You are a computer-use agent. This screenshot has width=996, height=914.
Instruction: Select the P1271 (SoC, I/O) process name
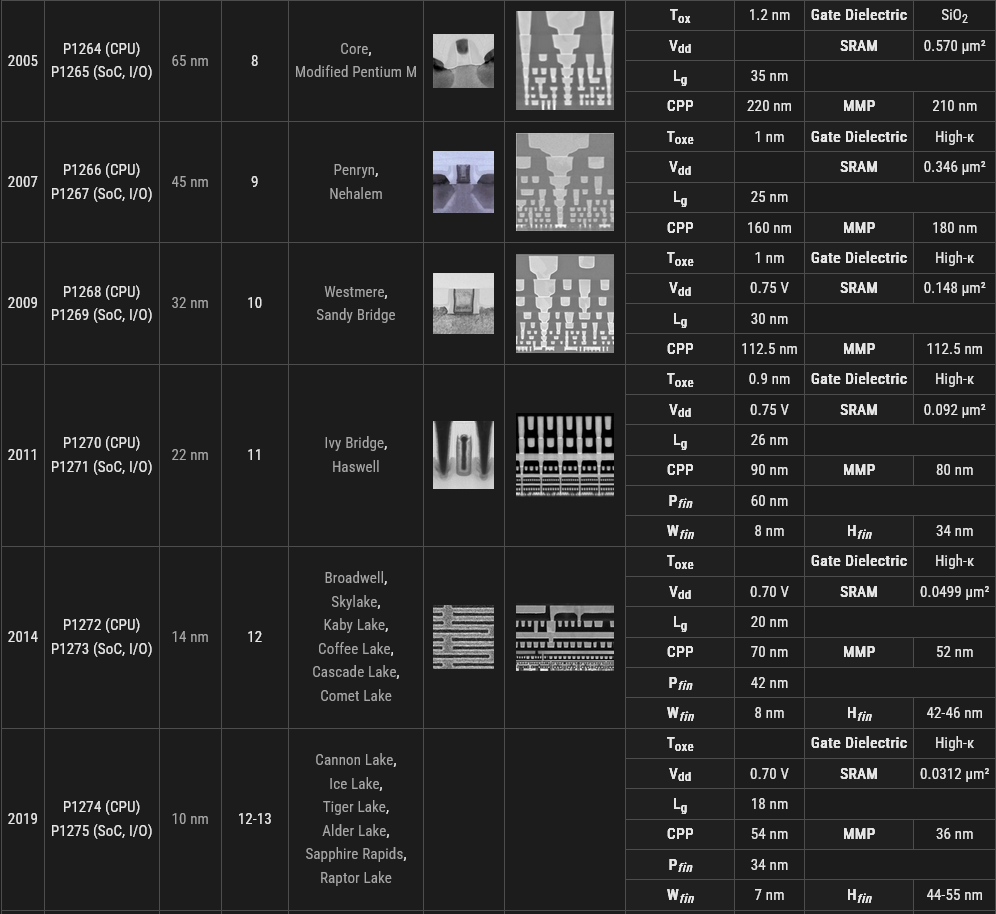tap(102, 467)
